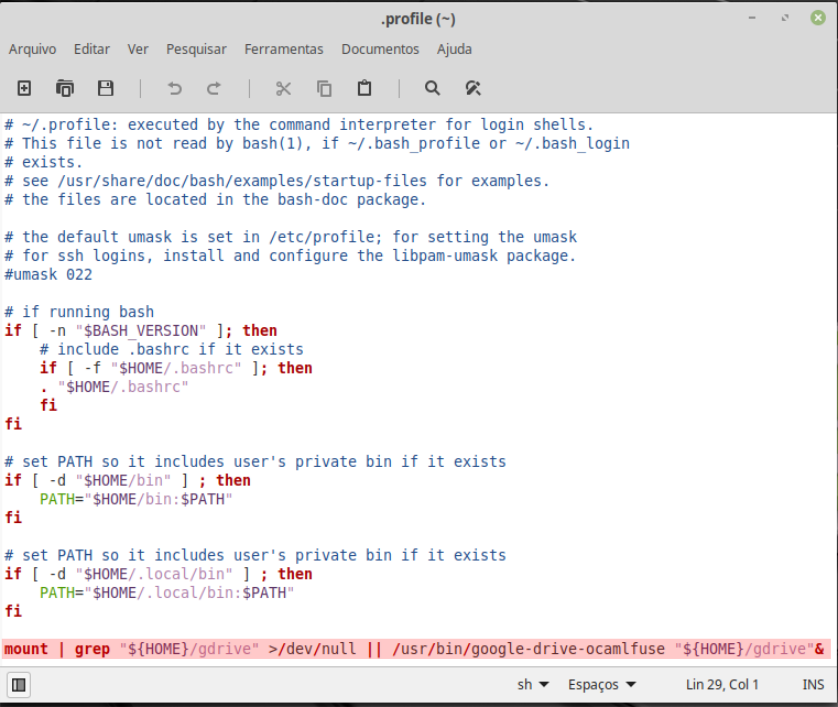Open the Documentos menu
This screenshot has width=838, height=707.
point(380,49)
